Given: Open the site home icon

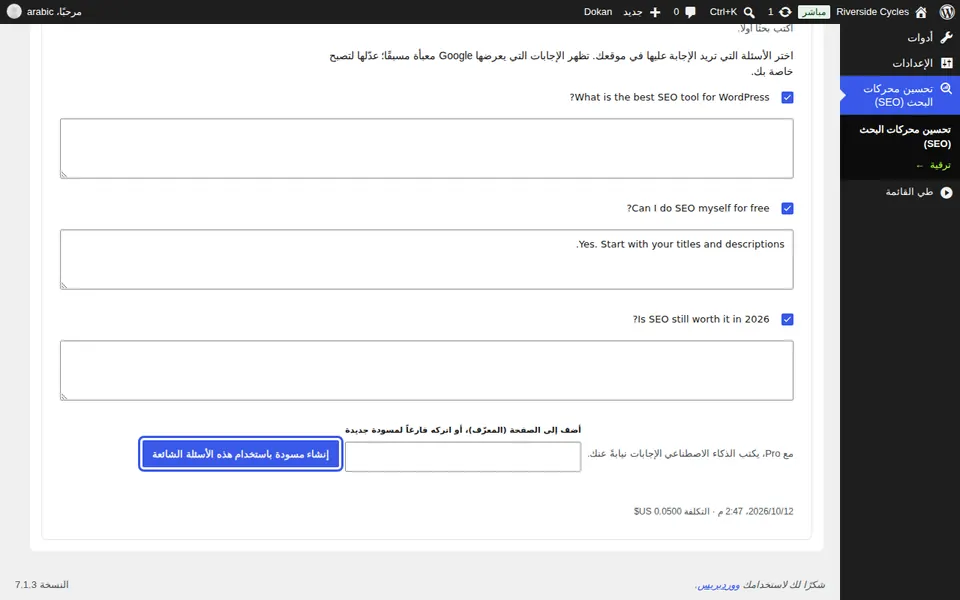Looking at the screenshot, I should tap(921, 12).
